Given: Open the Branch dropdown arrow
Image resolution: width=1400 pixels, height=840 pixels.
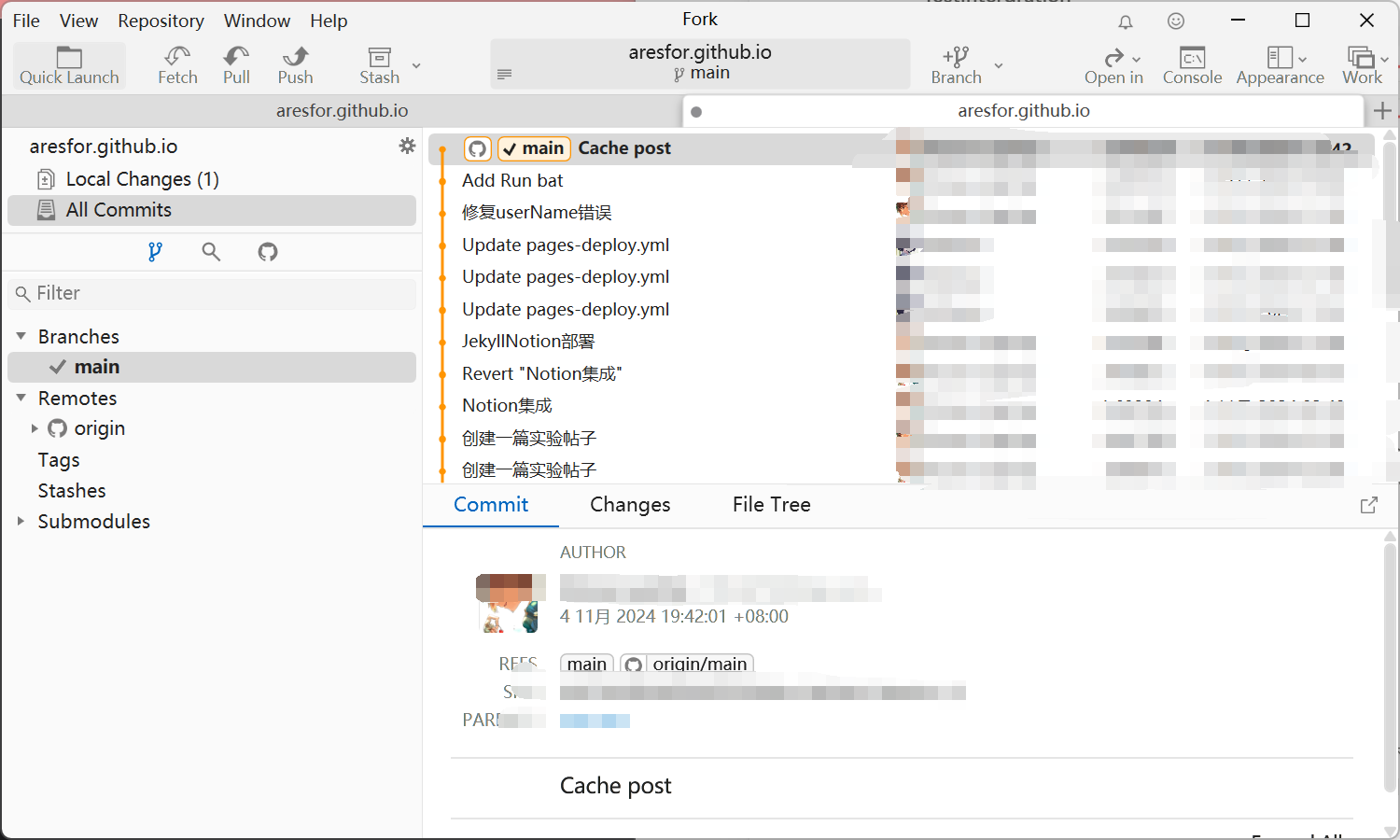Looking at the screenshot, I should click(998, 65).
